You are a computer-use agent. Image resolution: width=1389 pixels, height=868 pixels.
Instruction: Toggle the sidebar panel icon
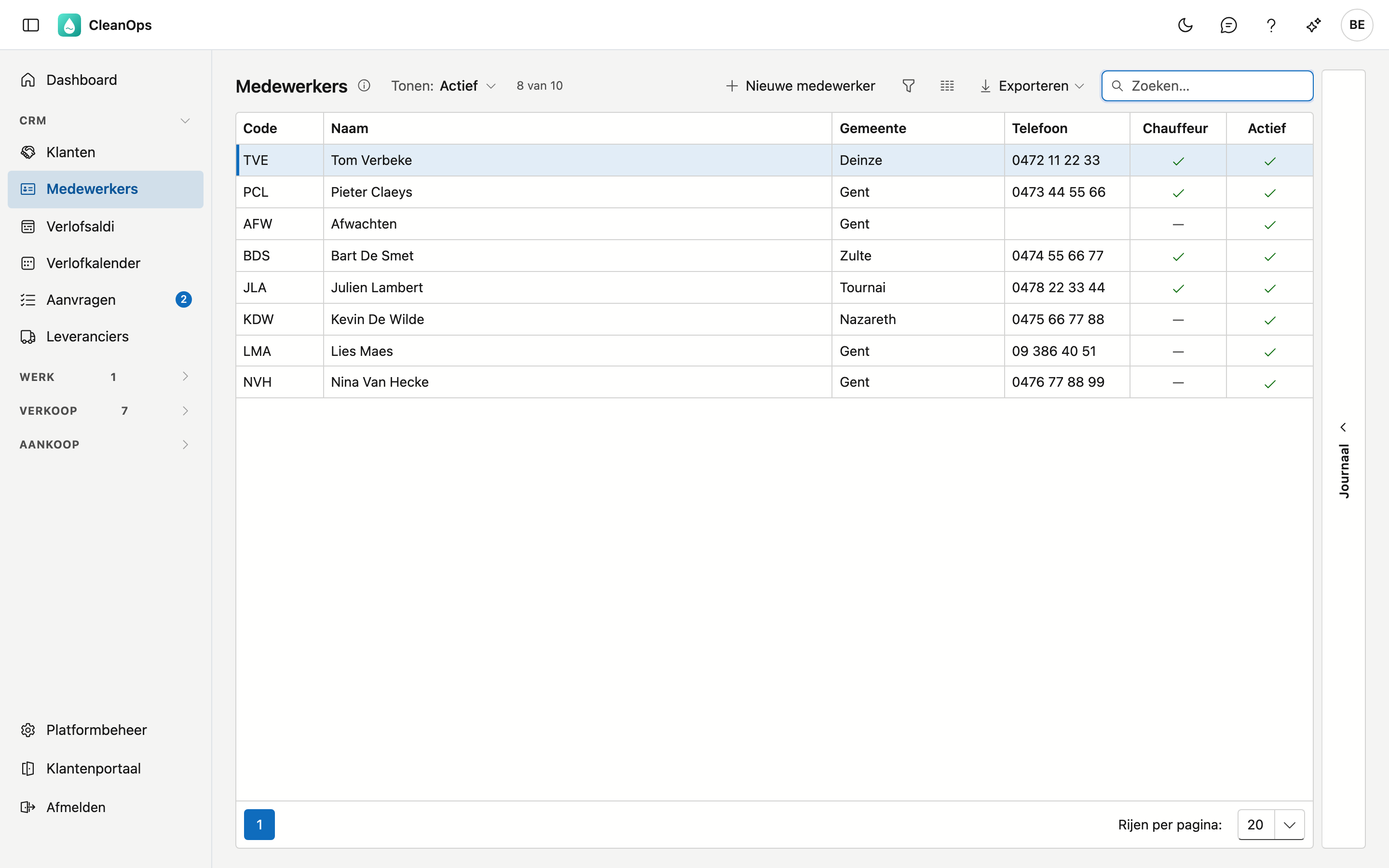click(x=31, y=25)
